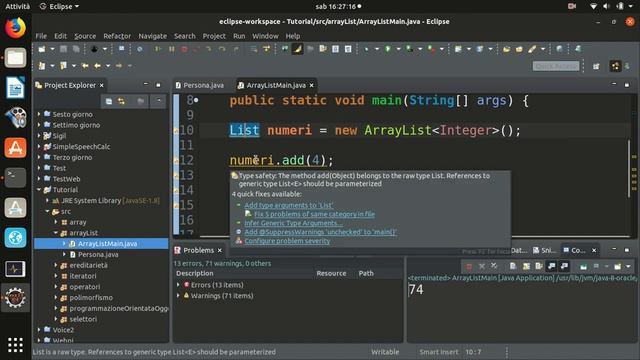Show Applications grid in the dock
Screen dimensions: 640x360
[16, 345]
